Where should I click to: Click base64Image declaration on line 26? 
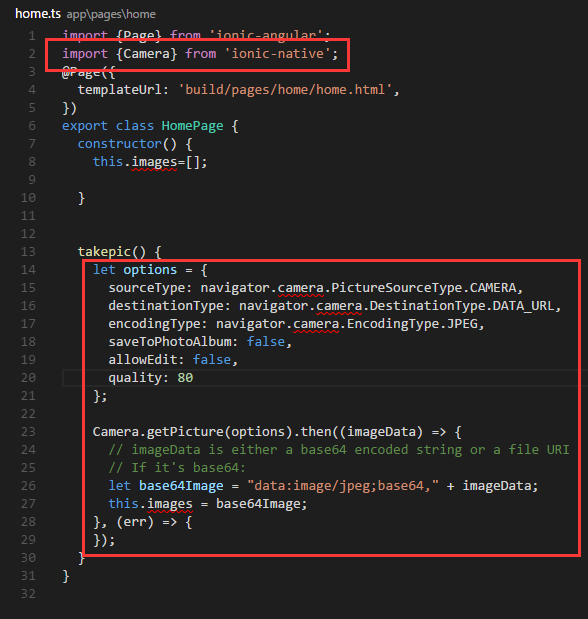[181, 486]
